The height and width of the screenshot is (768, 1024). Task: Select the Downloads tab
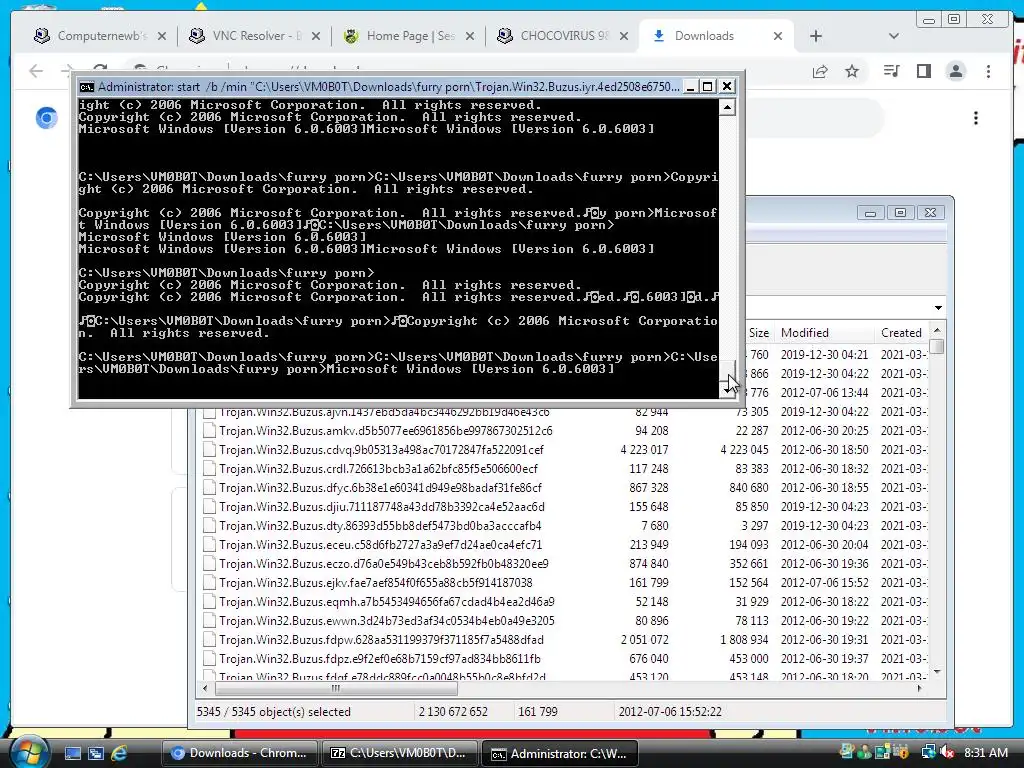click(717, 36)
